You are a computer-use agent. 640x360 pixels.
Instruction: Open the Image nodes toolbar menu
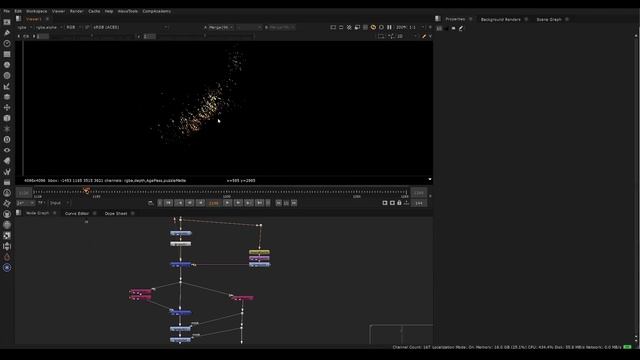(x=7, y=22)
